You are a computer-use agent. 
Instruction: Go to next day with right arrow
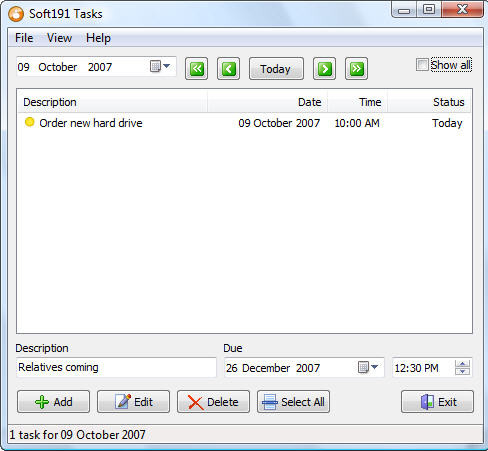coord(324,69)
